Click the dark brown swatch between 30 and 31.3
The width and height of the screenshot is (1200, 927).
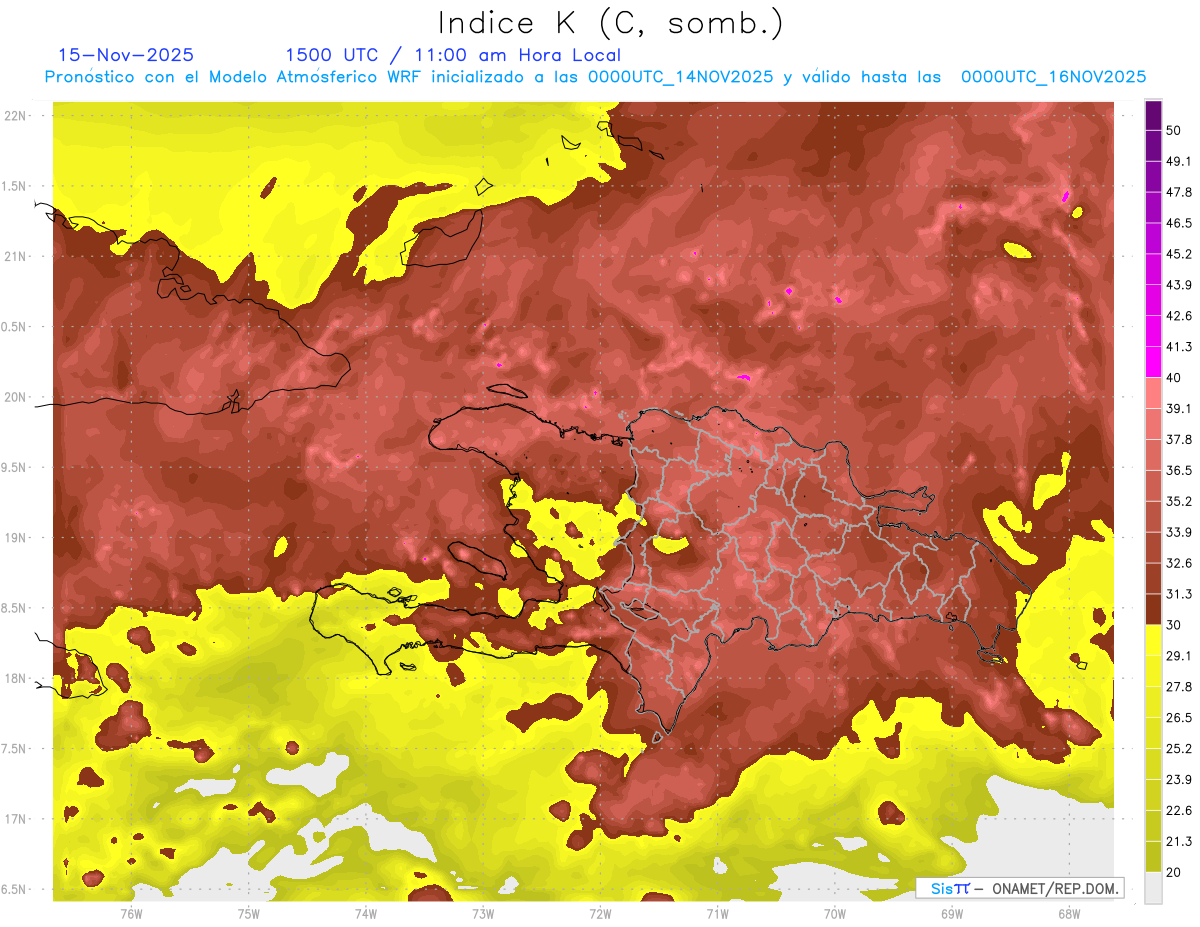coord(1153,609)
